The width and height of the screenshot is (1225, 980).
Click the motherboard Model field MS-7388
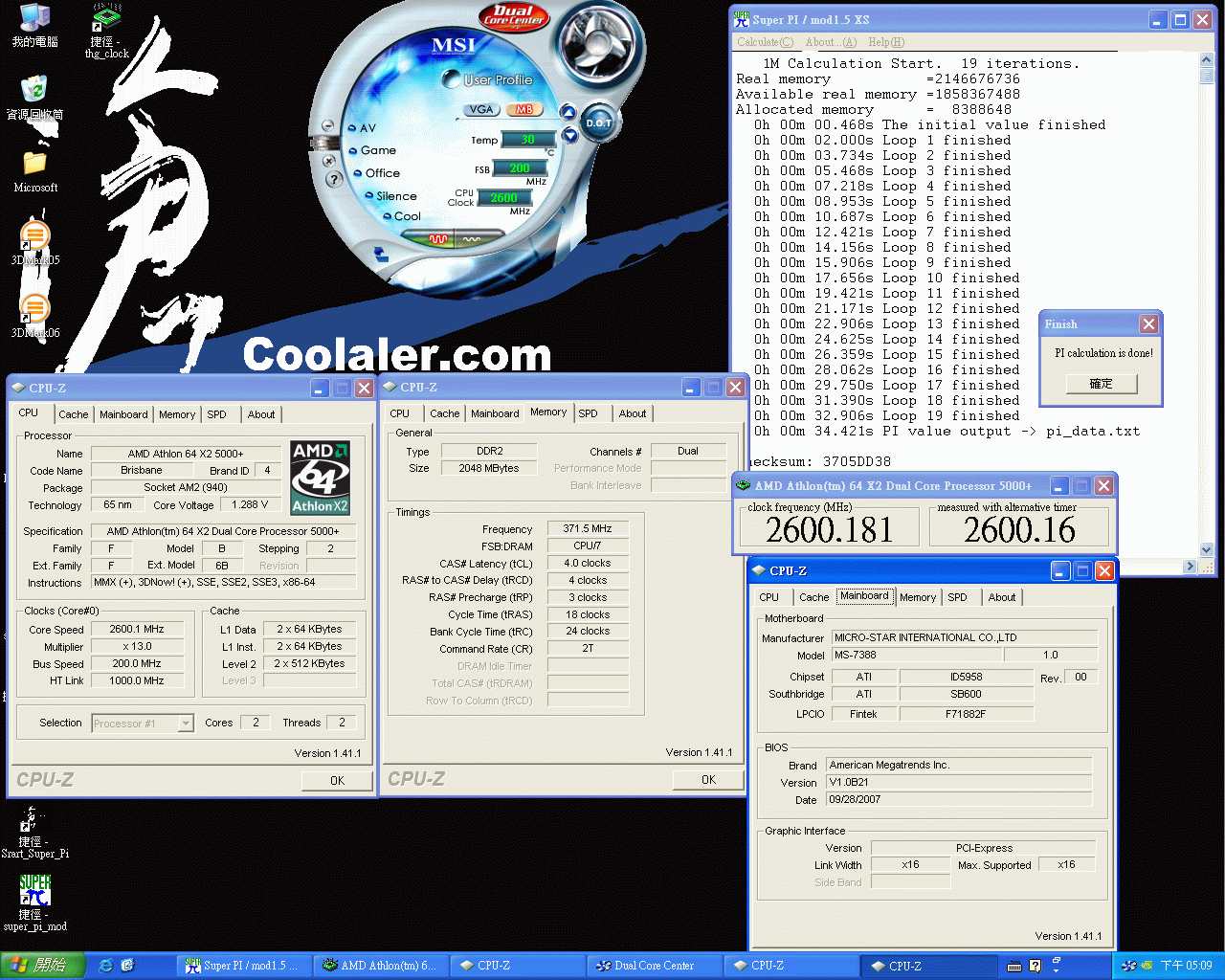pyautogui.click(x=916, y=655)
